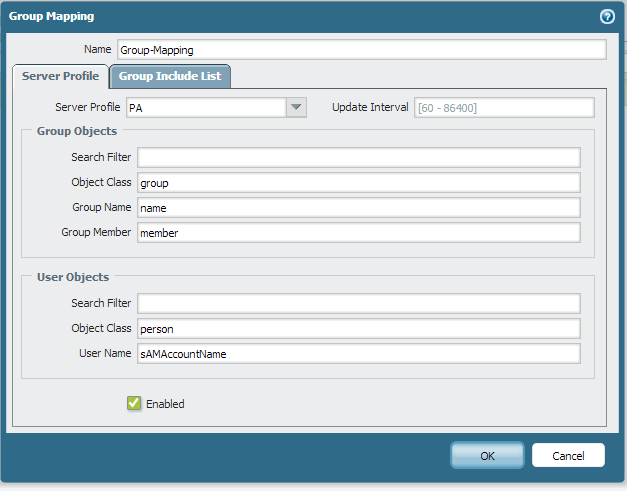This screenshot has width=627, height=491.
Task: Switch to the Group Include List tab
Action: pos(170,76)
